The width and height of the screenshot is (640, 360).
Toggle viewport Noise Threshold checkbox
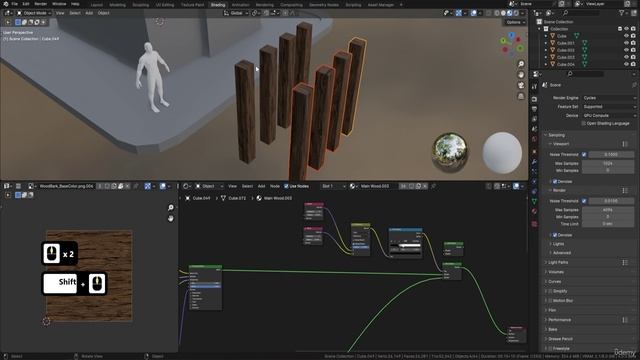coord(584,155)
